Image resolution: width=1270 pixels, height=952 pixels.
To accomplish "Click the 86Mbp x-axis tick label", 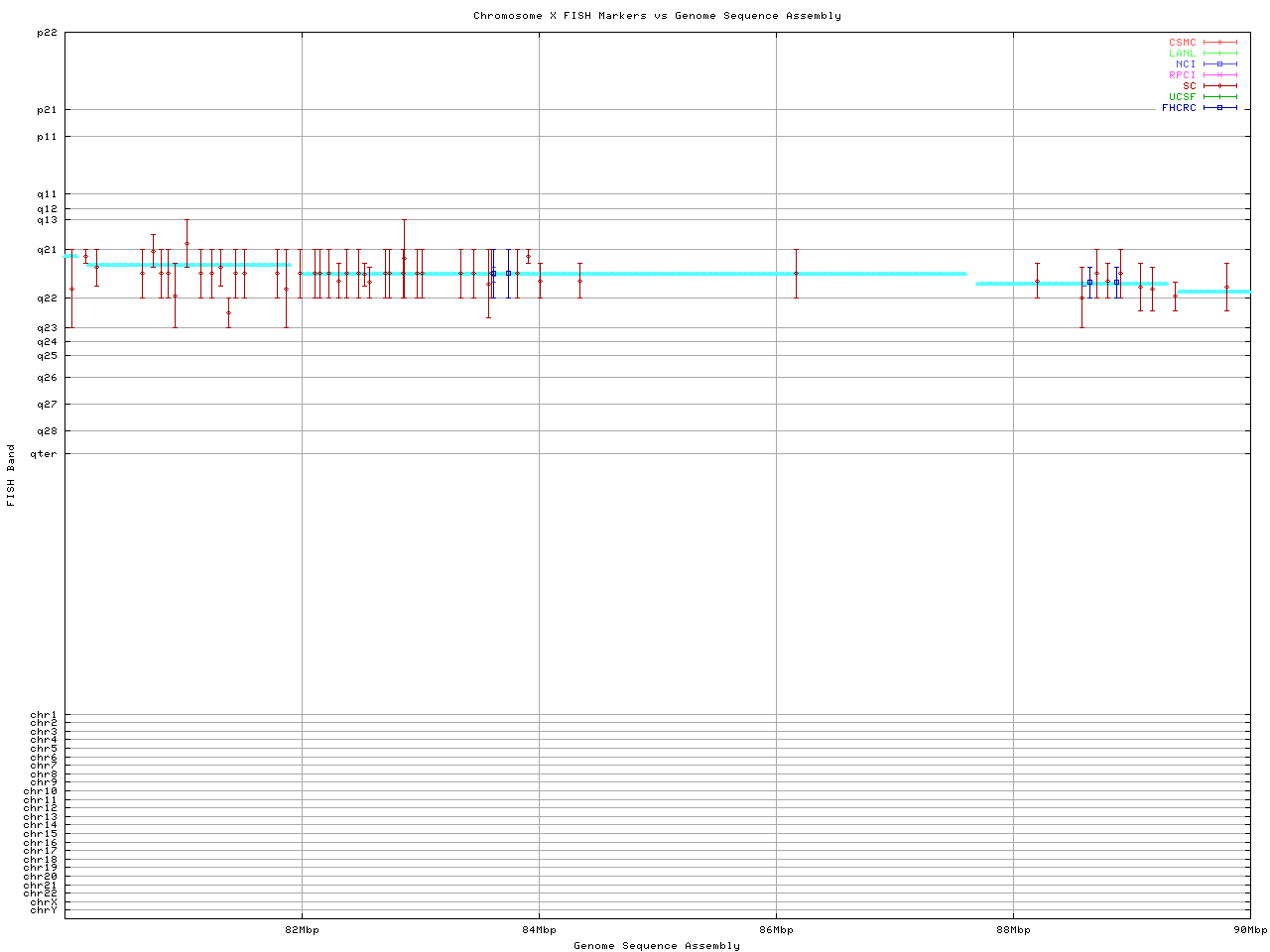I will coord(776,930).
